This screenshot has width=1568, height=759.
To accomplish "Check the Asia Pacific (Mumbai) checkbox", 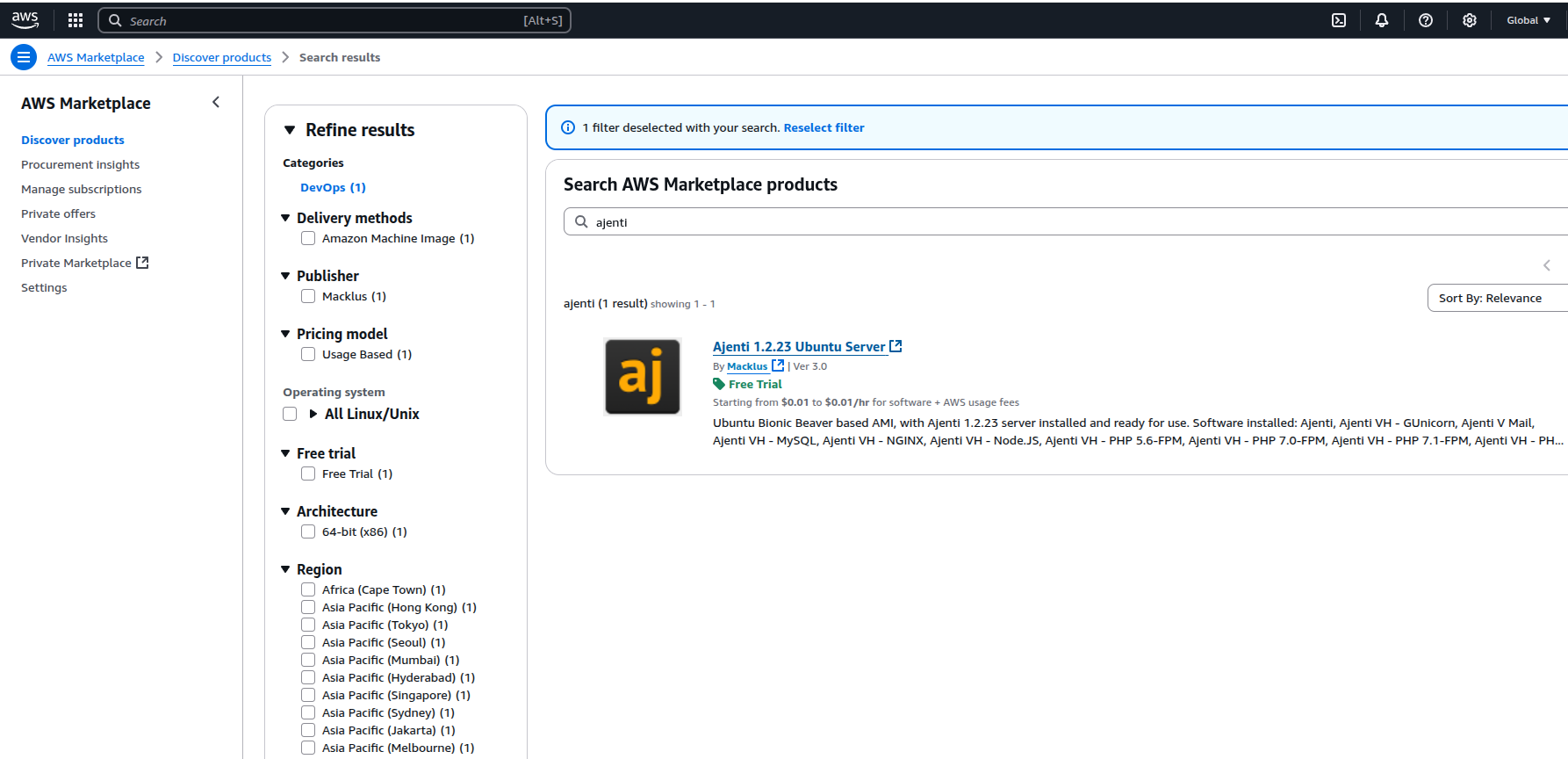I will coord(308,660).
